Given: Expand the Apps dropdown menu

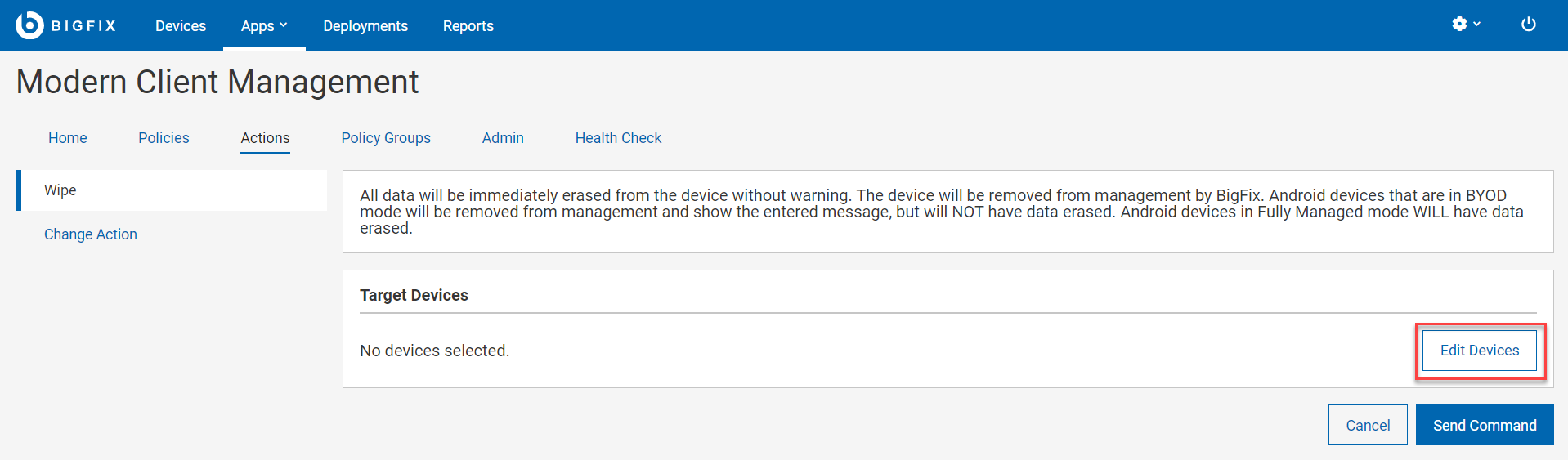Looking at the screenshot, I should pos(264,26).
